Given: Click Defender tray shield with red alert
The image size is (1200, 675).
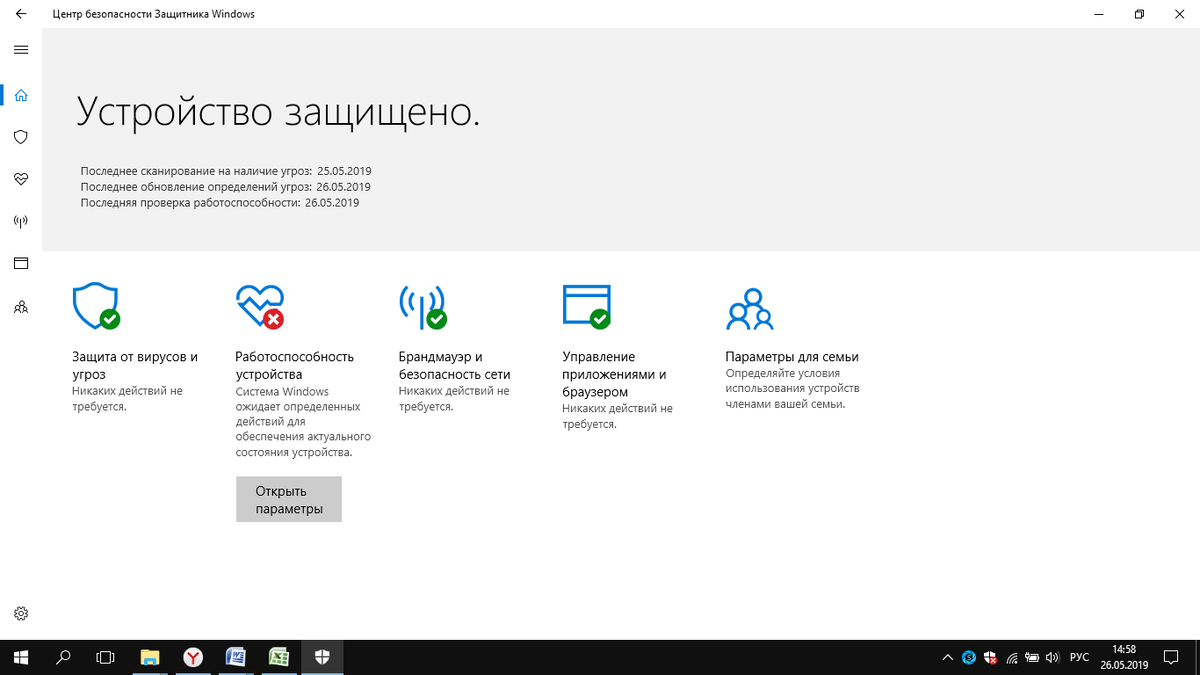Looking at the screenshot, I should pyautogui.click(x=990, y=658).
